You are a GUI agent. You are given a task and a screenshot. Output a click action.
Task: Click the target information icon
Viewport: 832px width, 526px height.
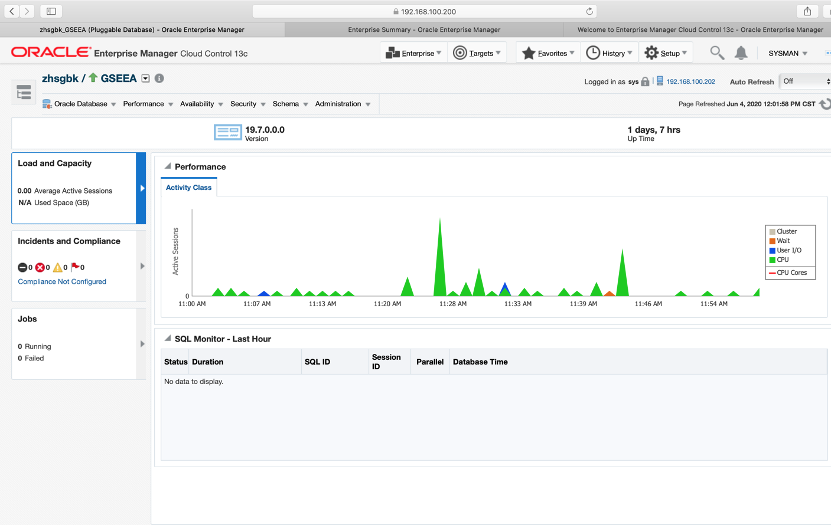pos(159,79)
